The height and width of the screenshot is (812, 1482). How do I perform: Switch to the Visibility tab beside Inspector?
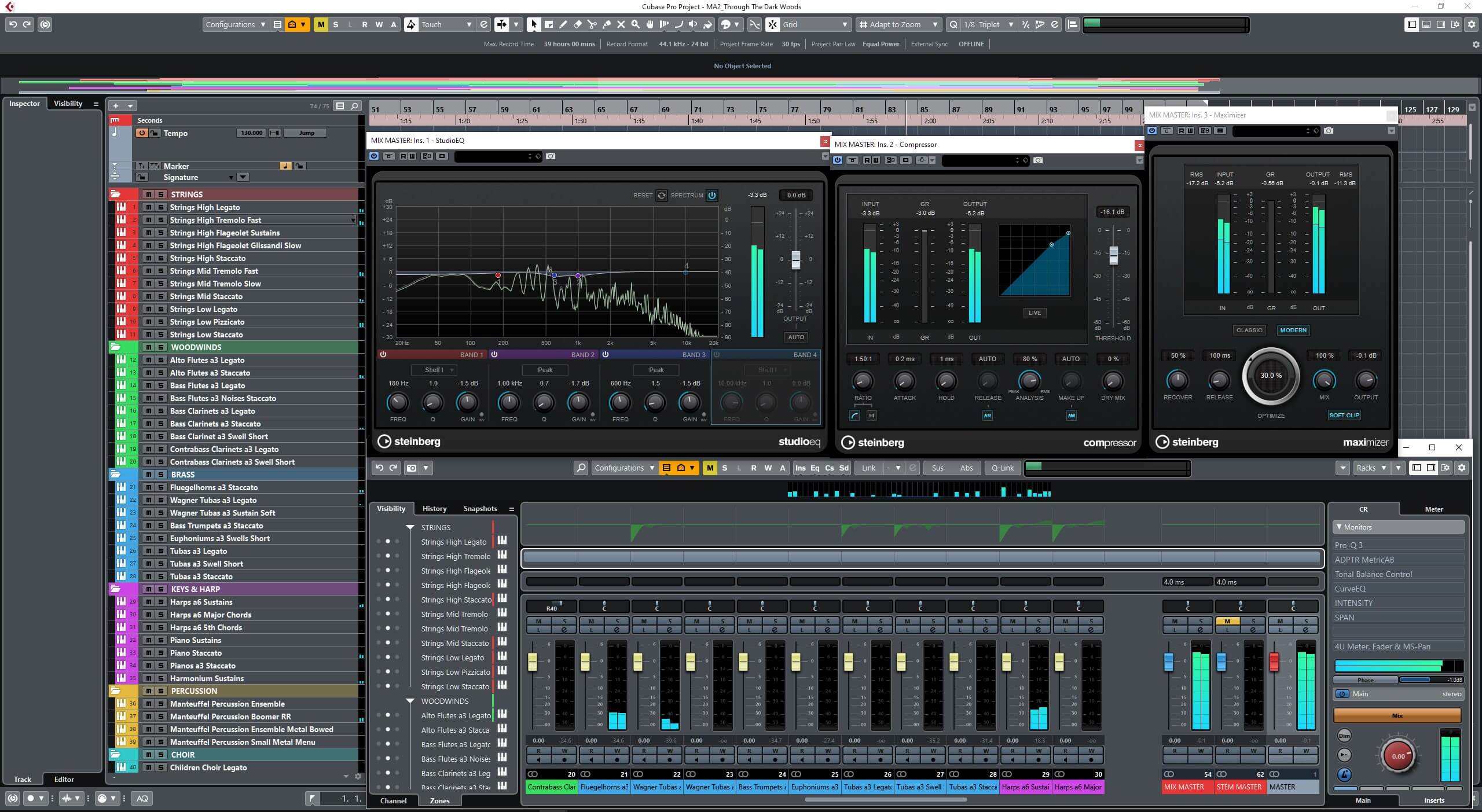pyautogui.click(x=68, y=104)
